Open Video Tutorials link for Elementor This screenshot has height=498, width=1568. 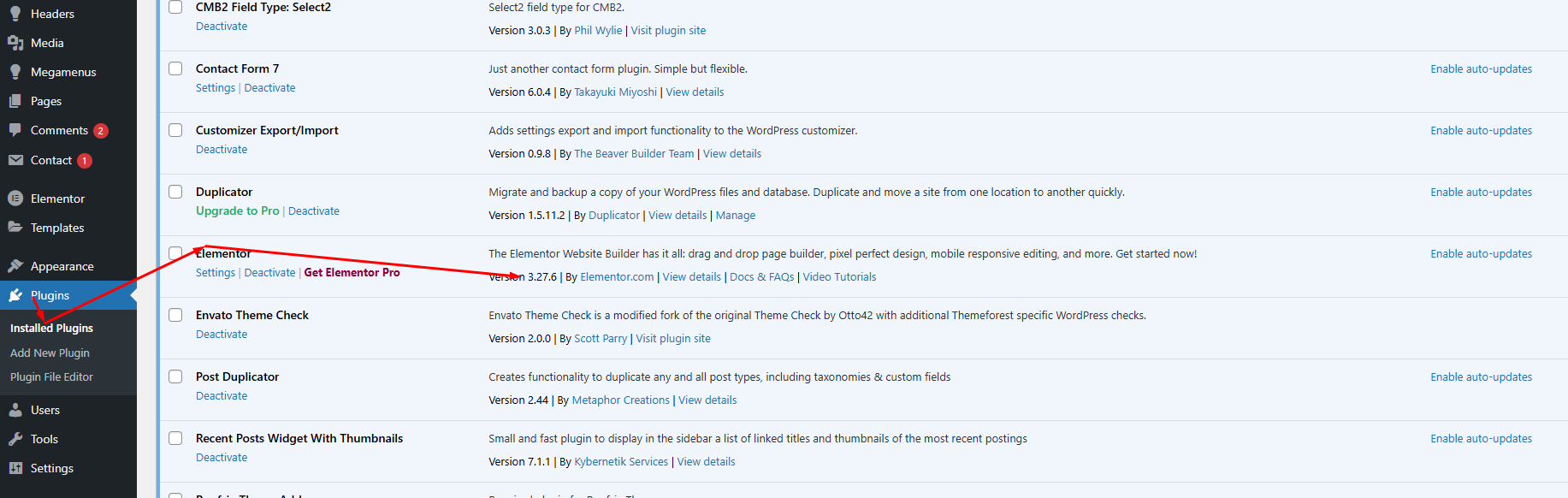click(839, 277)
